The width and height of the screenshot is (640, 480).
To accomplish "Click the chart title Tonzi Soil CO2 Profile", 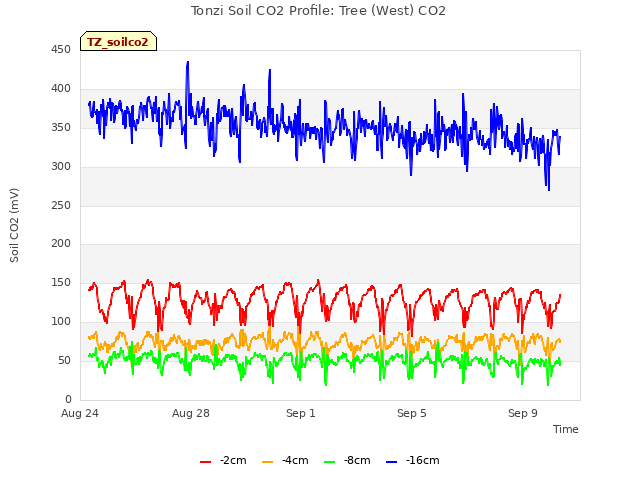I will pyautogui.click(x=318, y=11).
